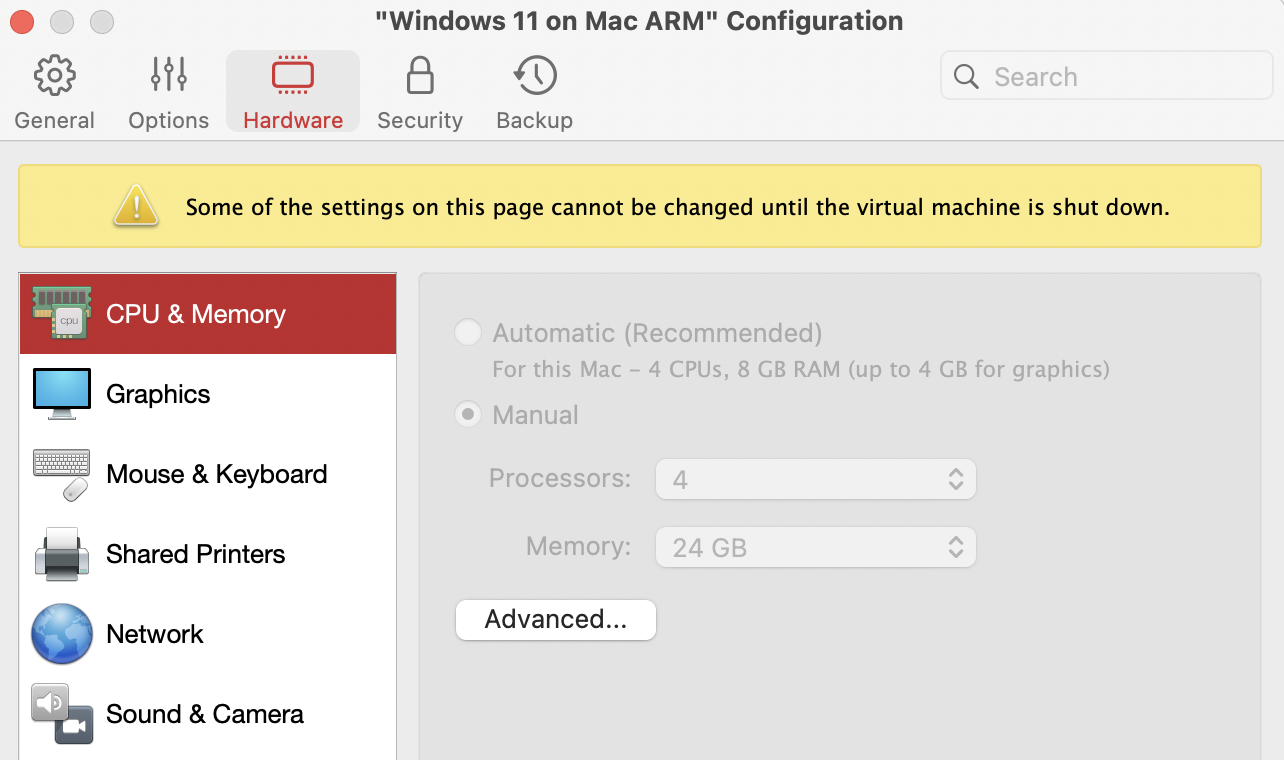Click the Processors: label
The height and width of the screenshot is (760, 1284).
pyautogui.click(x=560, y=478)
